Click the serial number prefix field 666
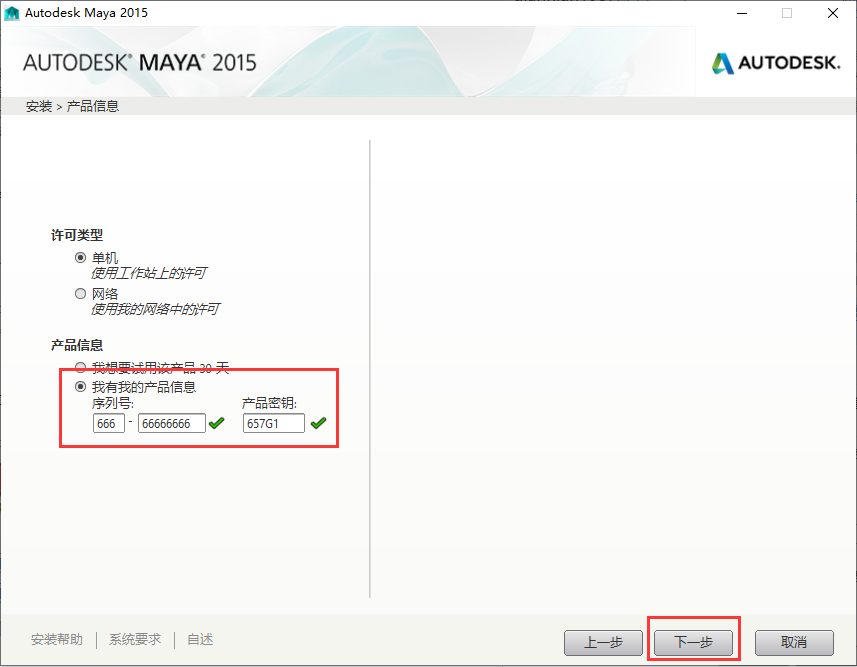This screenshot has width=857, height=667. (x=109, y=423)
